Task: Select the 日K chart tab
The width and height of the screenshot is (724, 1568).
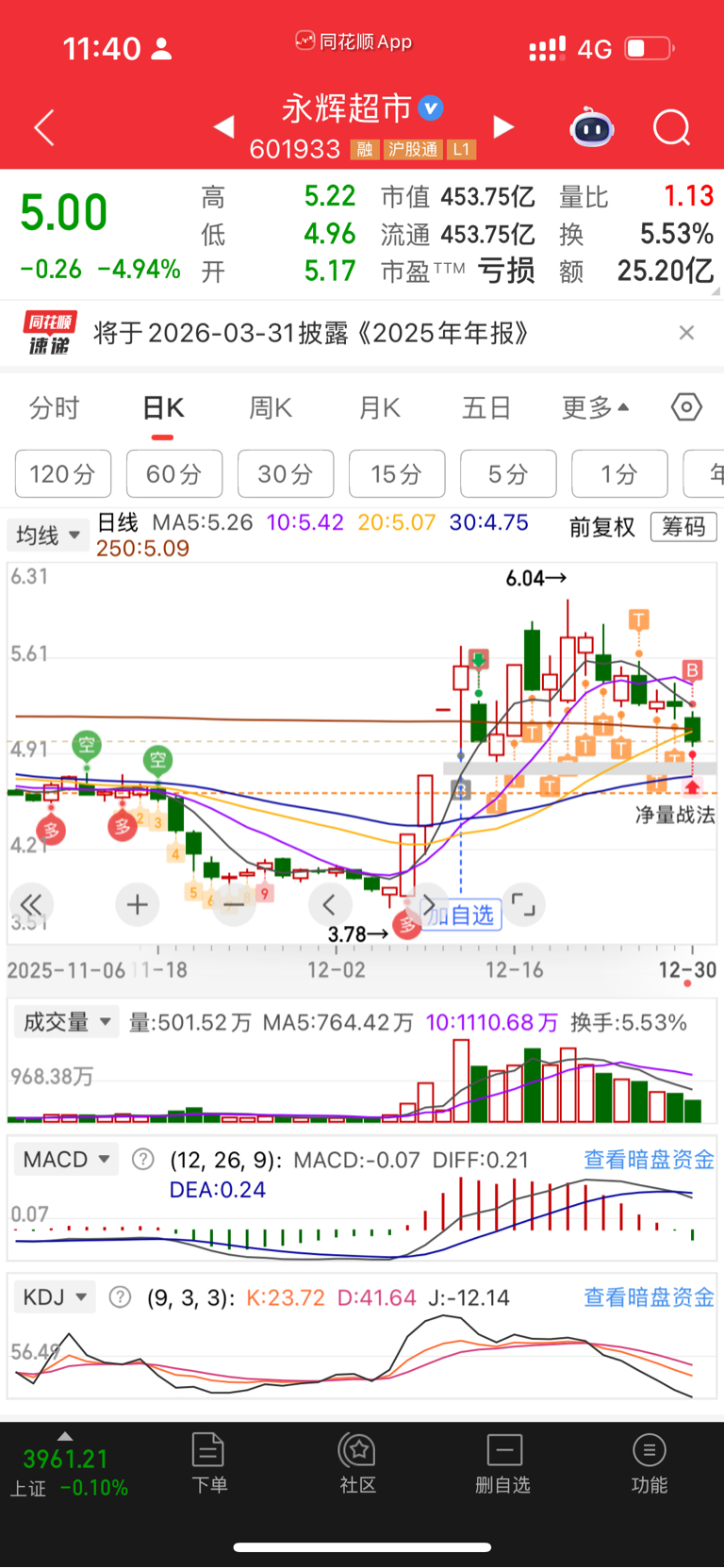Action: point(163,408)
